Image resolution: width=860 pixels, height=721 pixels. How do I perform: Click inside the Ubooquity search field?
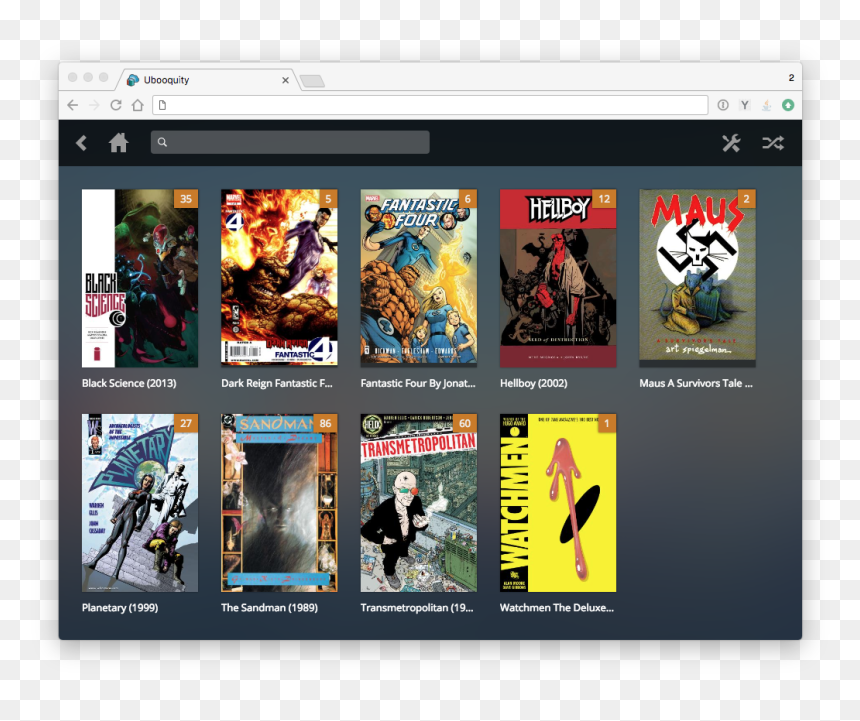(x=290, y=143)
